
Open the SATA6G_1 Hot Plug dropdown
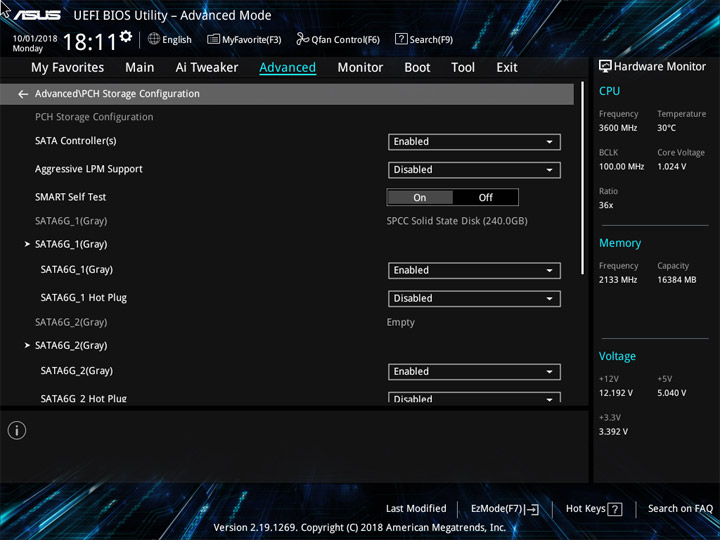click(474, 298)
